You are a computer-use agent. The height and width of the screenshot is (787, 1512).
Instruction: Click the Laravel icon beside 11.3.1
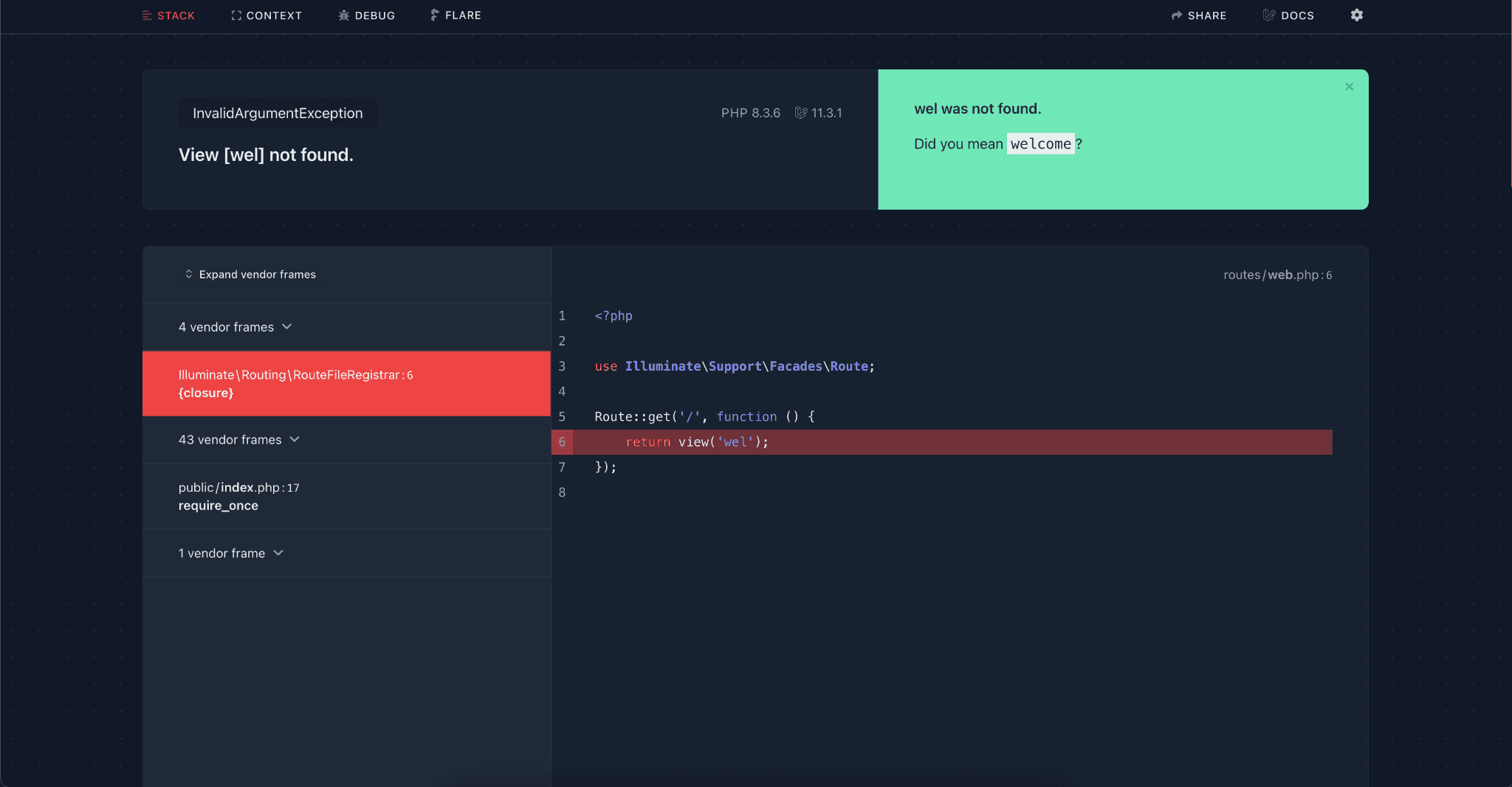802,112
